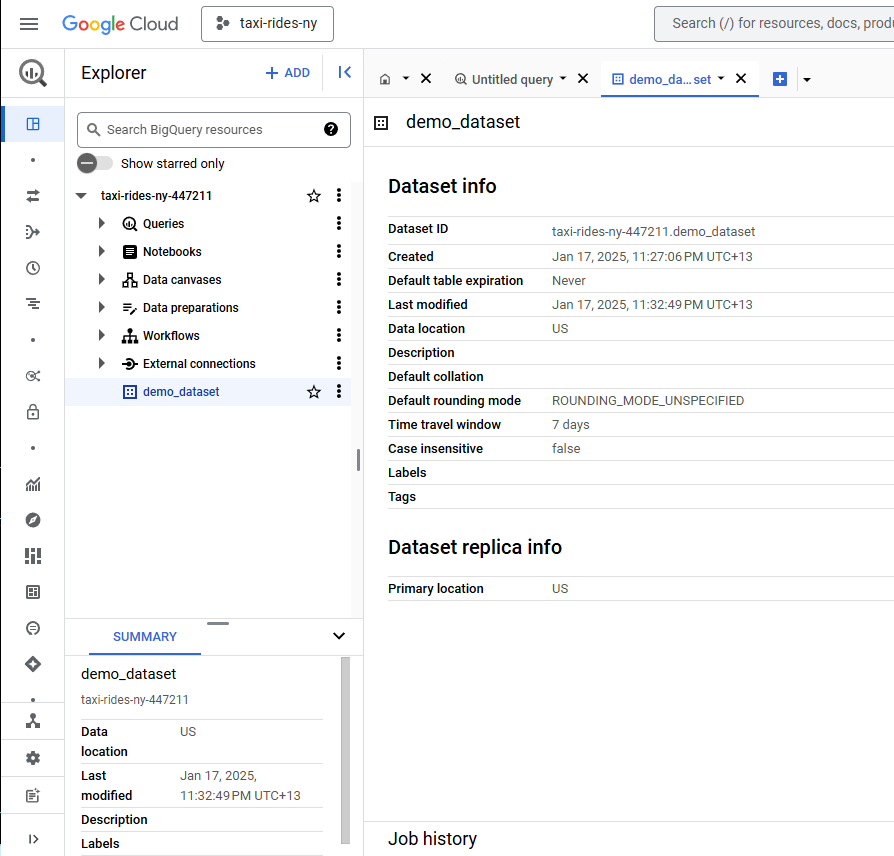Expand the Queries node
This screenshot has width=894, height=856.
[x=101, y=223]
